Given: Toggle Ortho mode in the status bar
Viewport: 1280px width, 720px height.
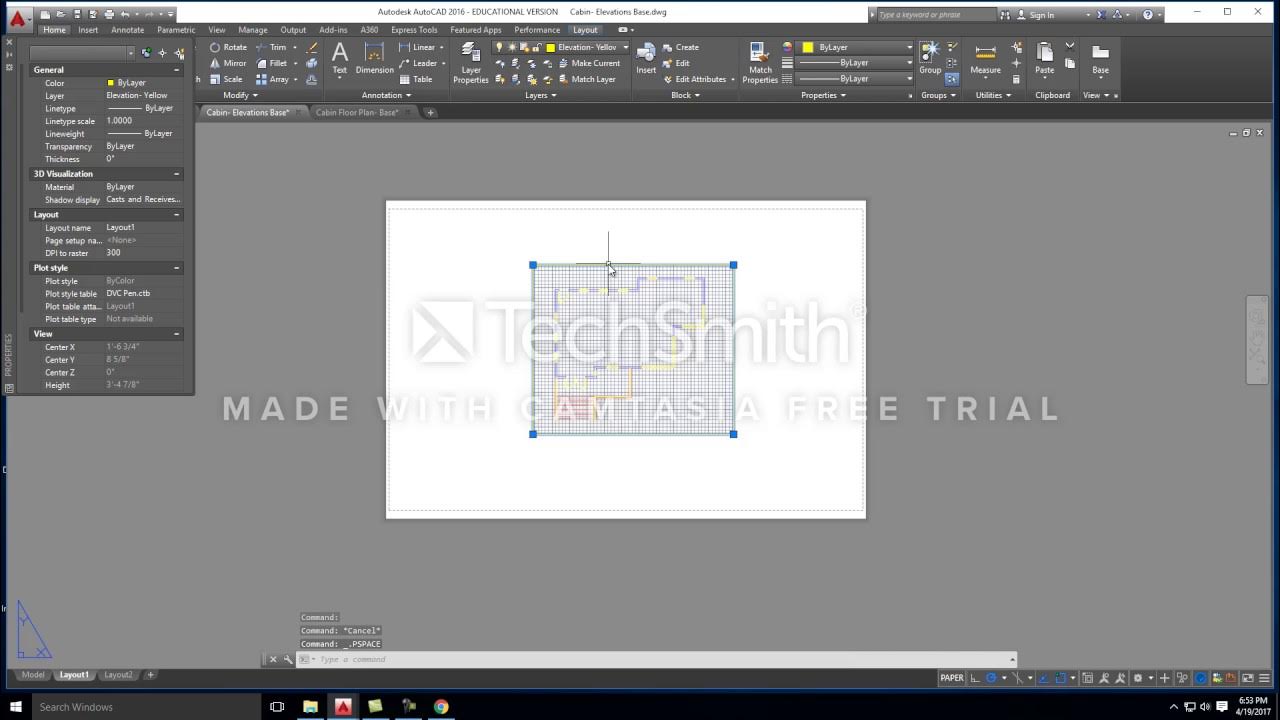Looking at the screenshot, I should click(975, 678).
